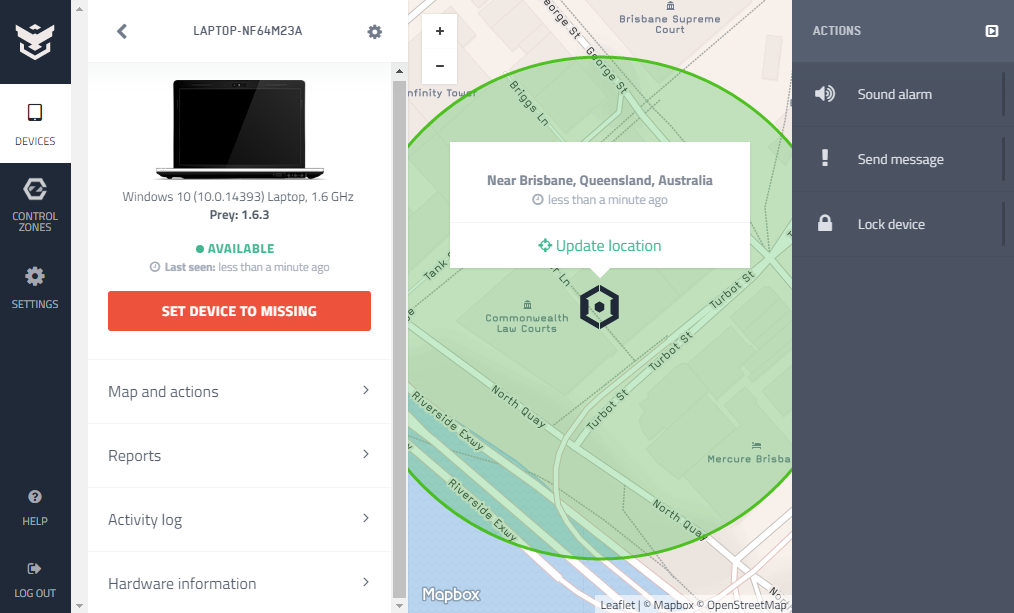Go to Settings in sidebar

(x=35, y=288)
